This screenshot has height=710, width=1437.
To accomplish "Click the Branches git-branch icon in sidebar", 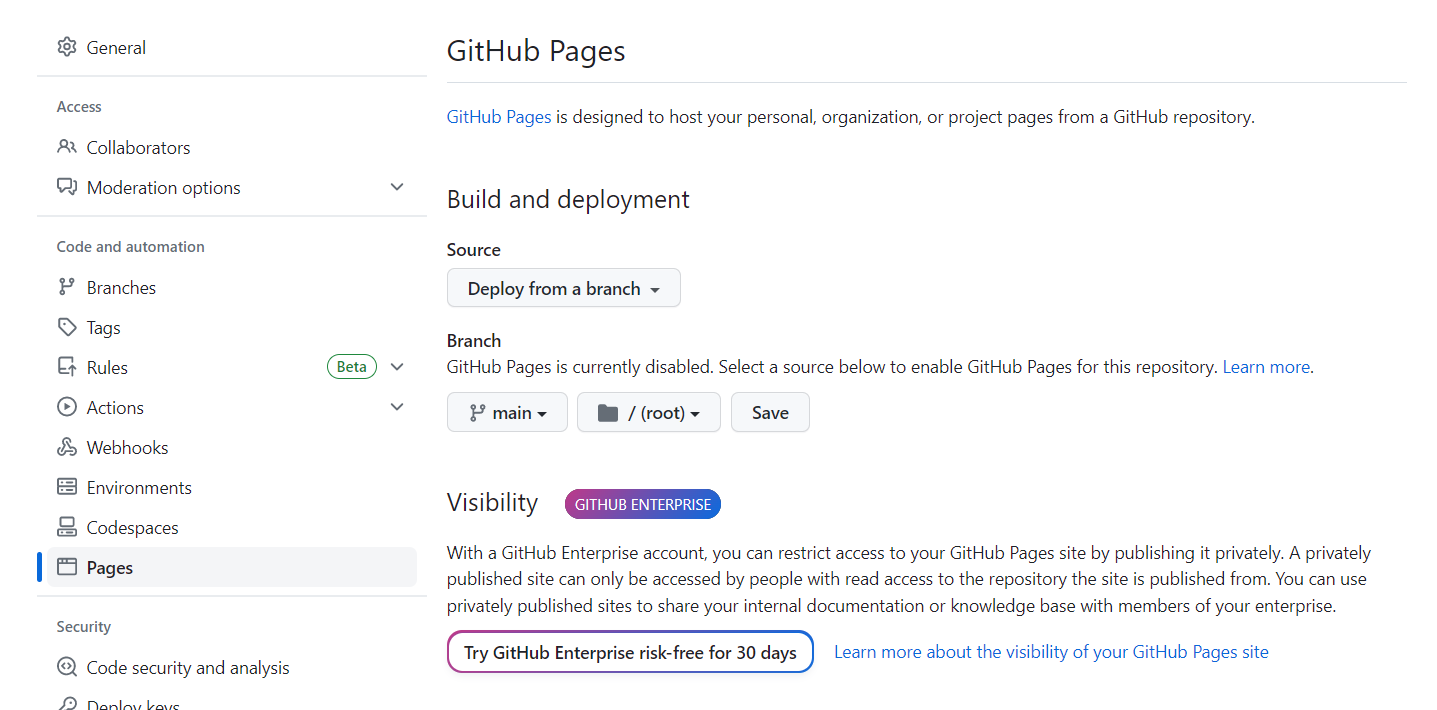I will click(67, 287).
